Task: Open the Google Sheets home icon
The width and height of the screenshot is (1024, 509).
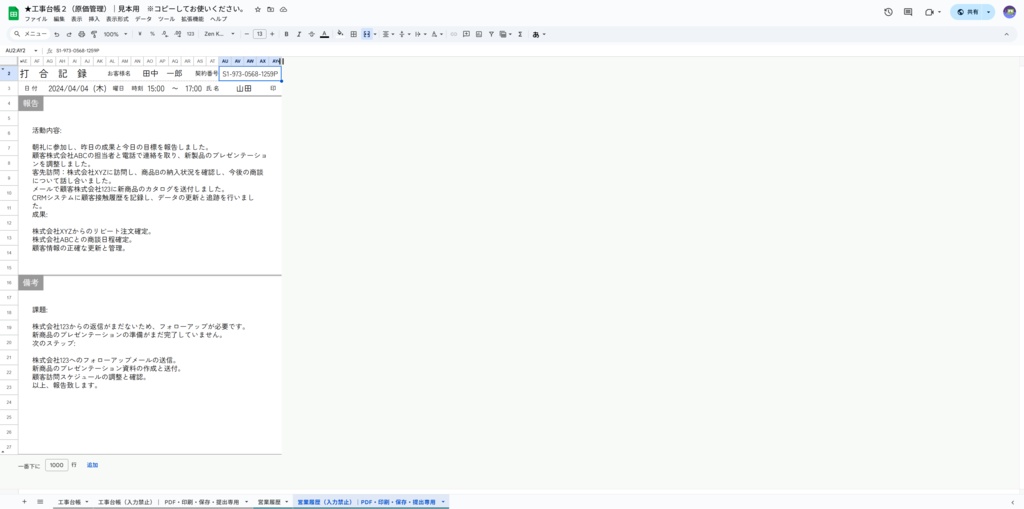Action: [13, 13]
